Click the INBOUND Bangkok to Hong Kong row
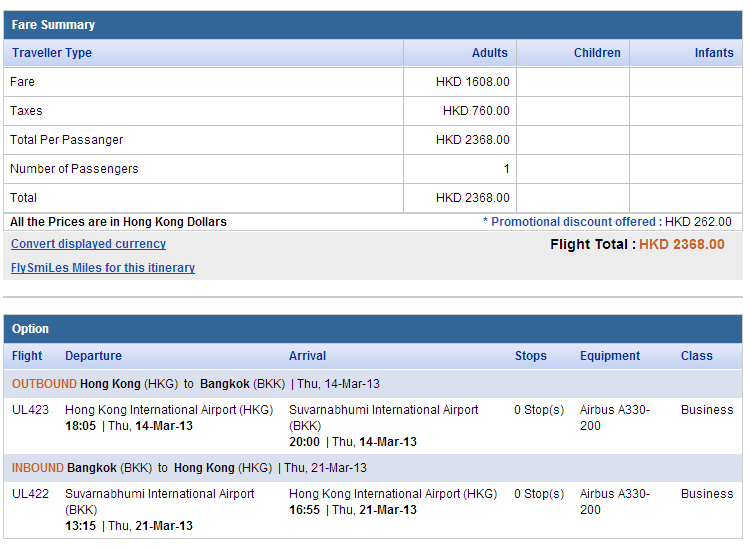Screen dimensions: 750x549 click(189, 468)
